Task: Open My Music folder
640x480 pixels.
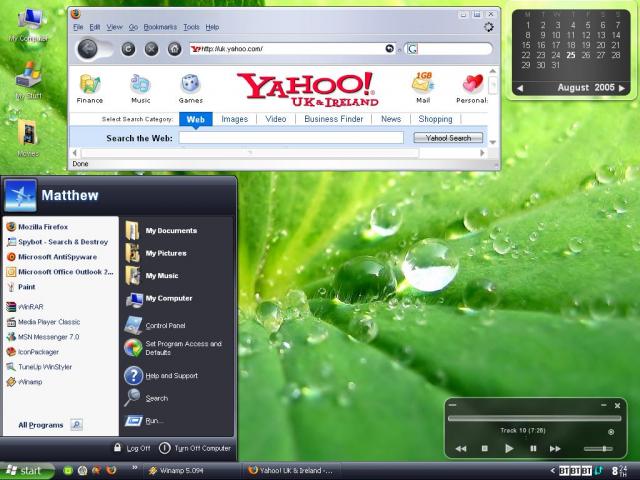Action: pyautogui.click(x=152, y=276)
